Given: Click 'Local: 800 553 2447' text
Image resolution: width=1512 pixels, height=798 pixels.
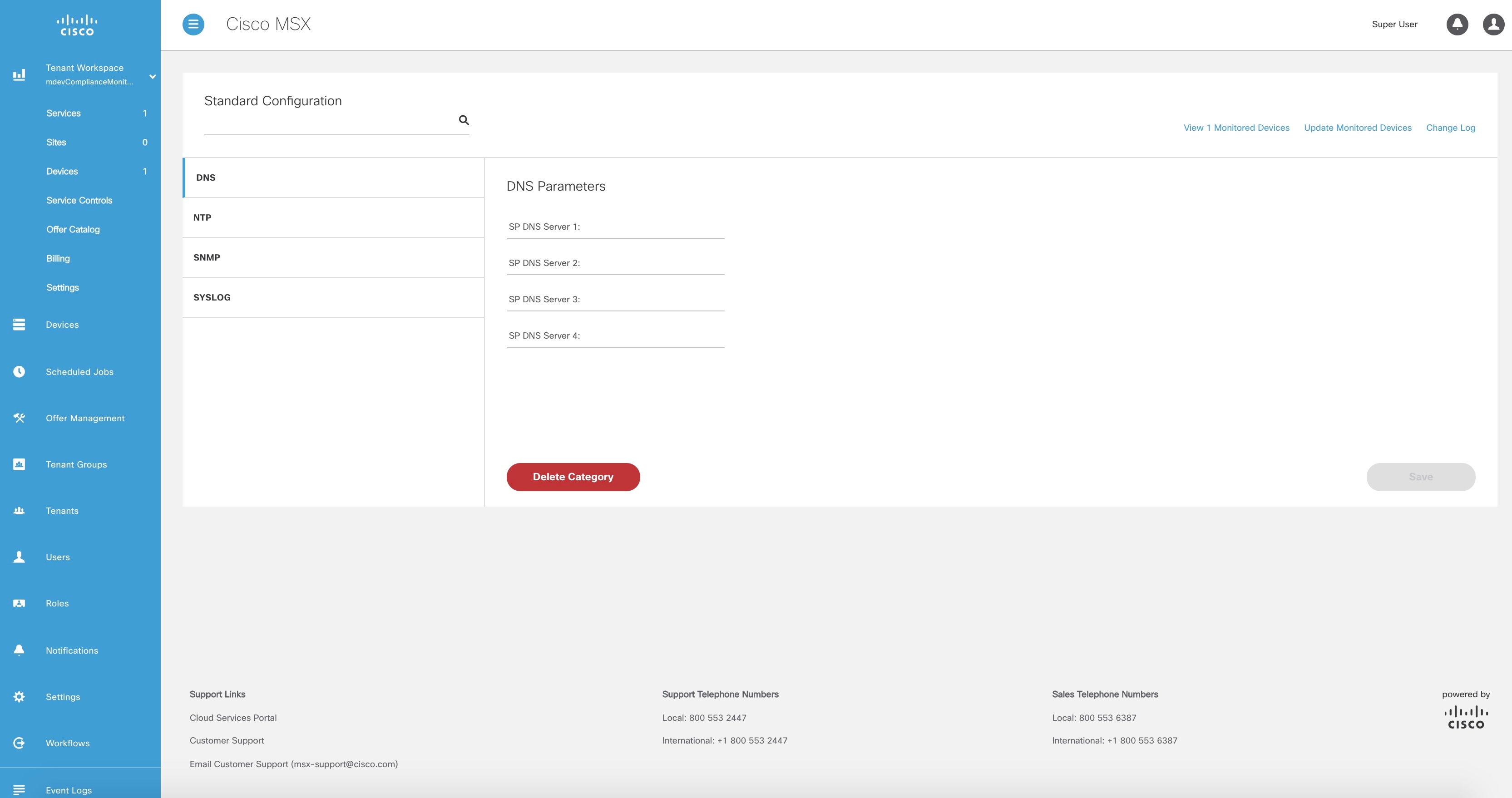Looking at the screenshot, I should (704, 718).
